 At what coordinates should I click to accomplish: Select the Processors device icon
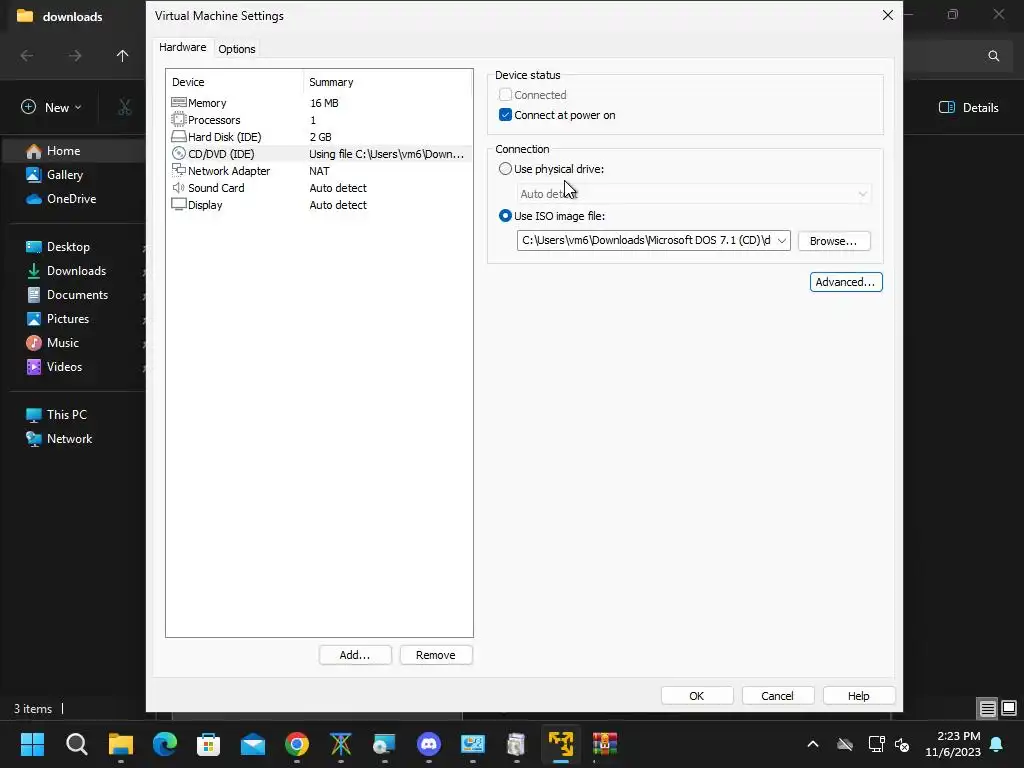(x=178, y=120)
